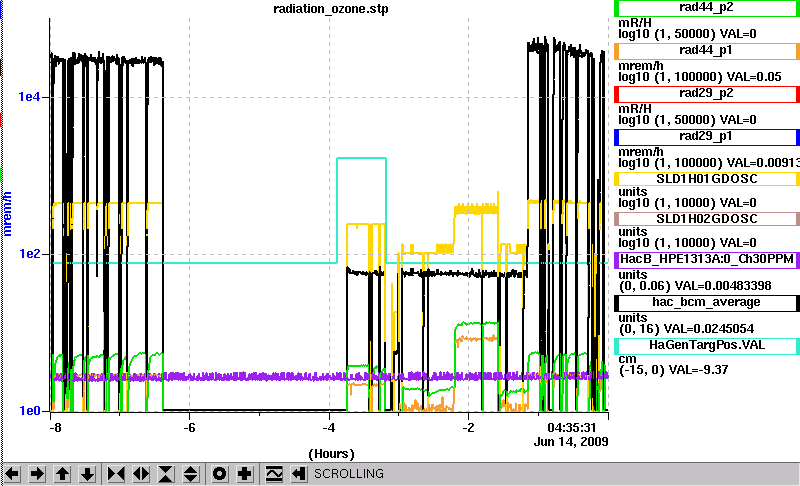Click the SCROLLING status label
This screenshot has height=486, width=800.
(x=348, y=474)
